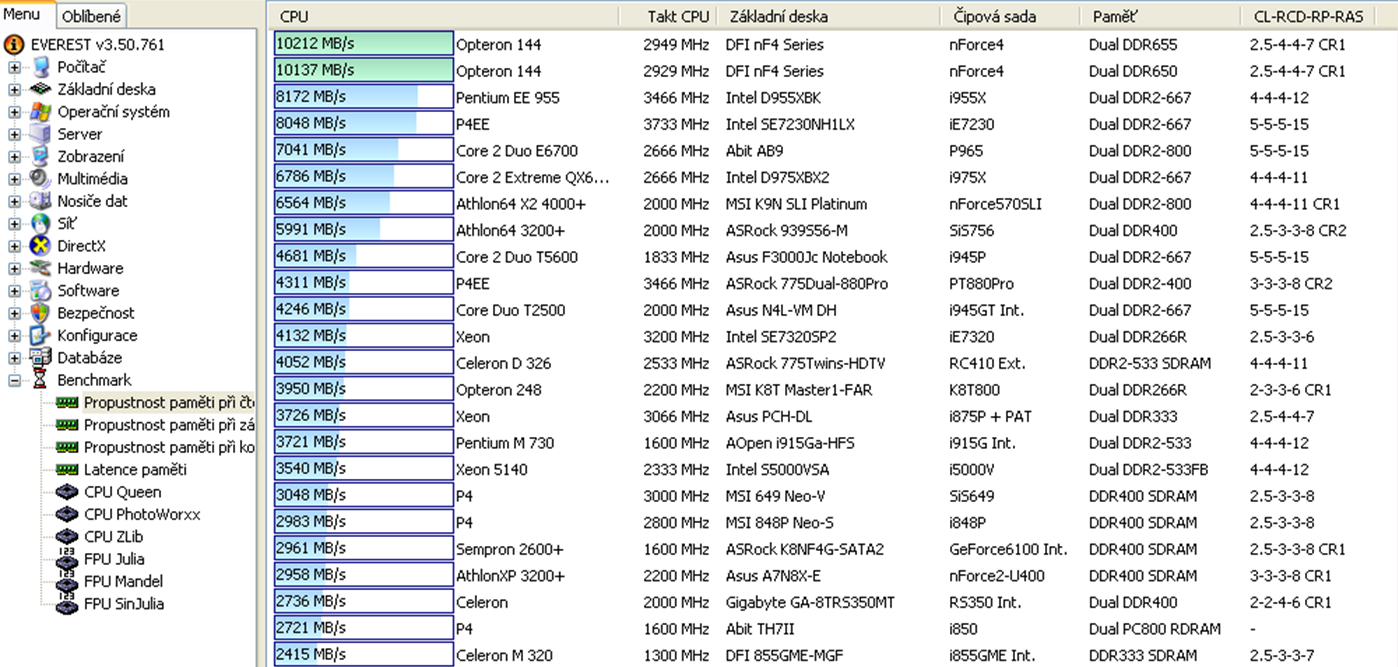1398x667 pixels.
Task: Click the chip icon beside CPU ZLib
Action: 67,536
